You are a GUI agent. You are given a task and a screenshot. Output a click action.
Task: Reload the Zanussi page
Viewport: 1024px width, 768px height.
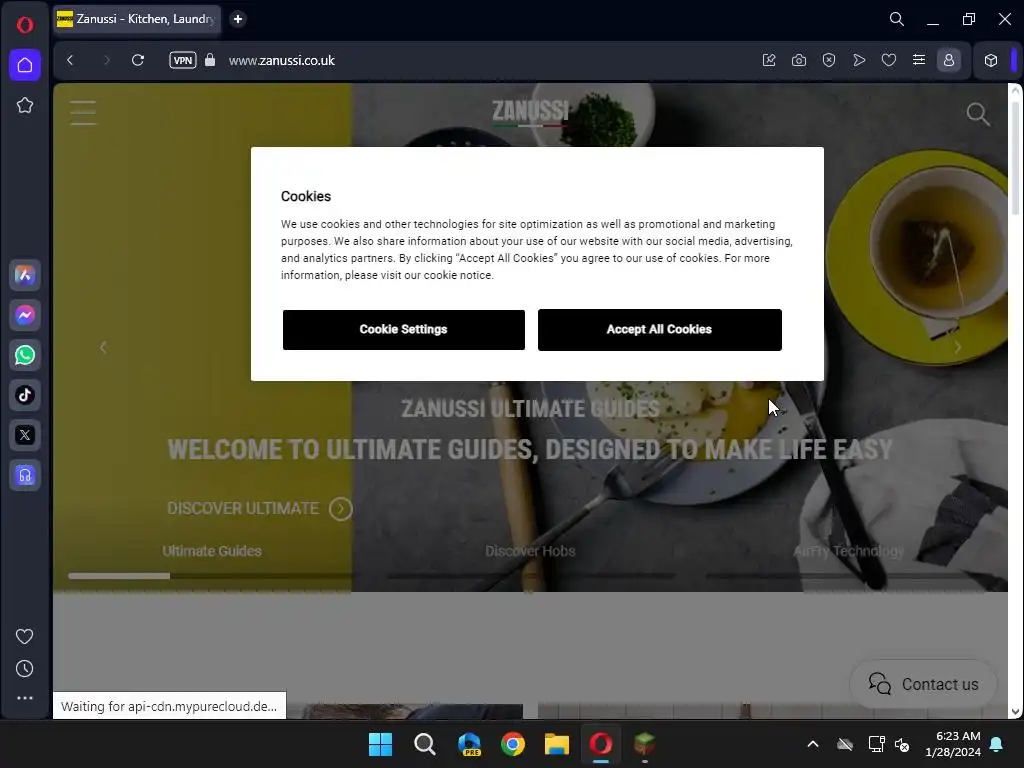tap(138, 60)
